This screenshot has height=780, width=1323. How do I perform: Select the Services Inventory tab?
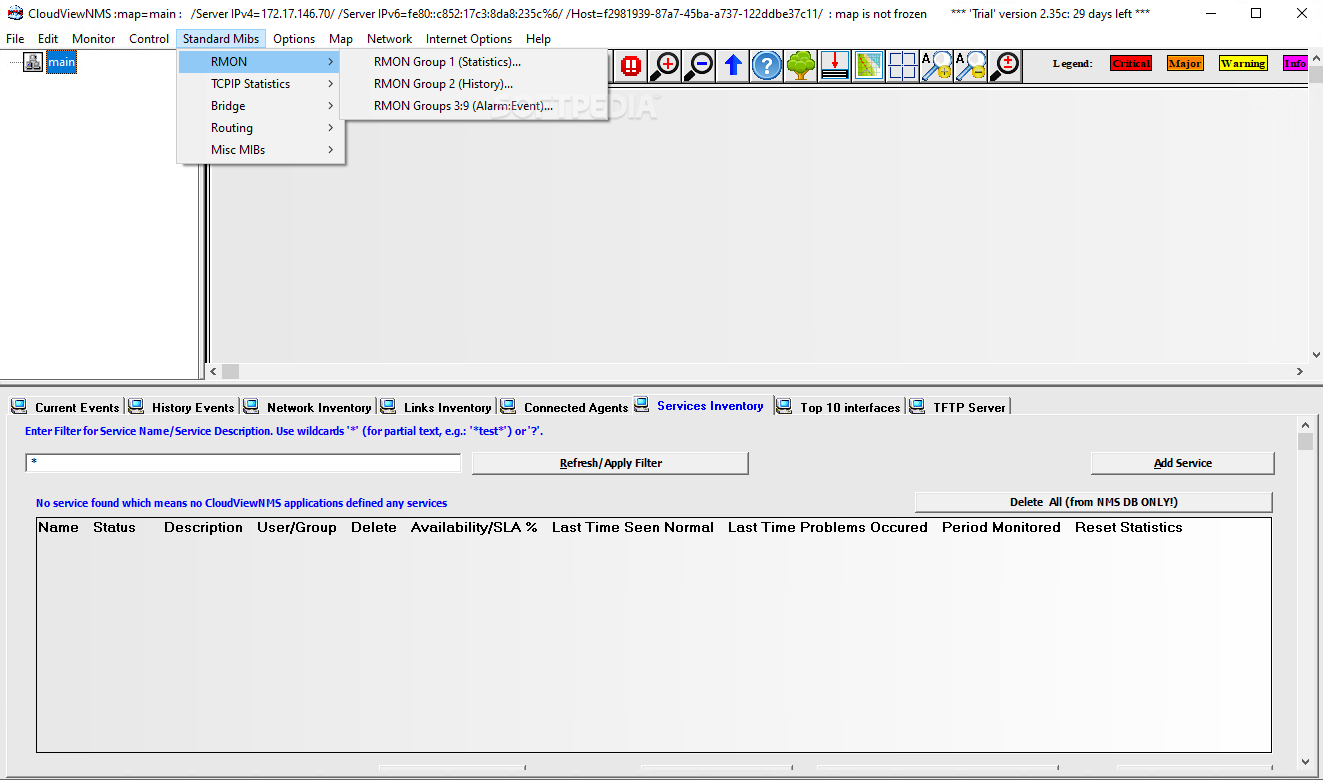700,405
